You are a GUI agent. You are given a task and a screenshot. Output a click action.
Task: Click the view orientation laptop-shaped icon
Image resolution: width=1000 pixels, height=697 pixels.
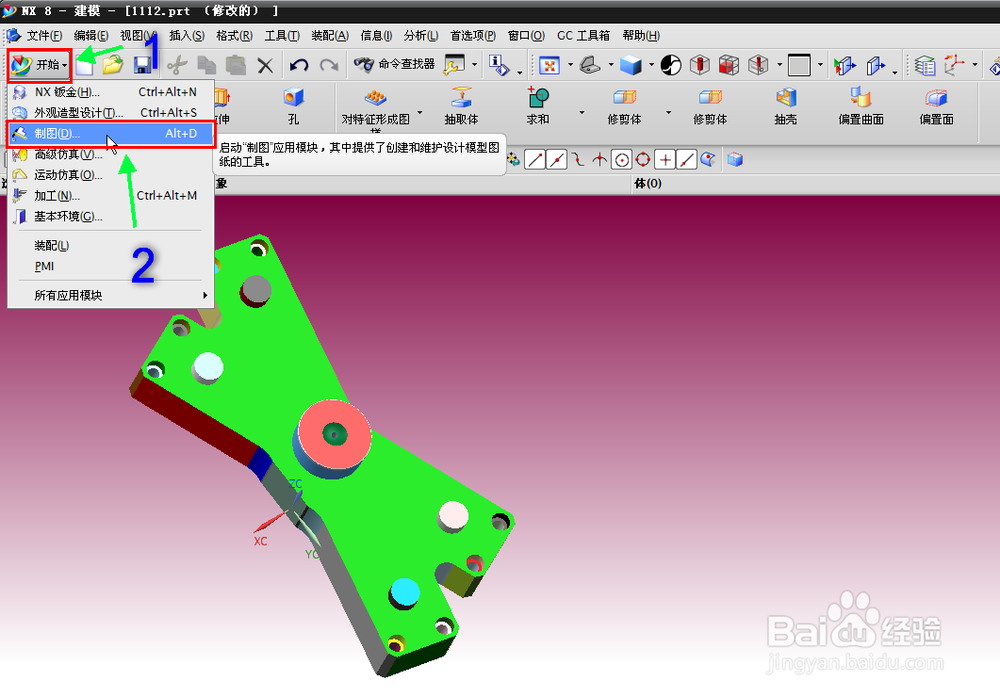tap(590, 65)
